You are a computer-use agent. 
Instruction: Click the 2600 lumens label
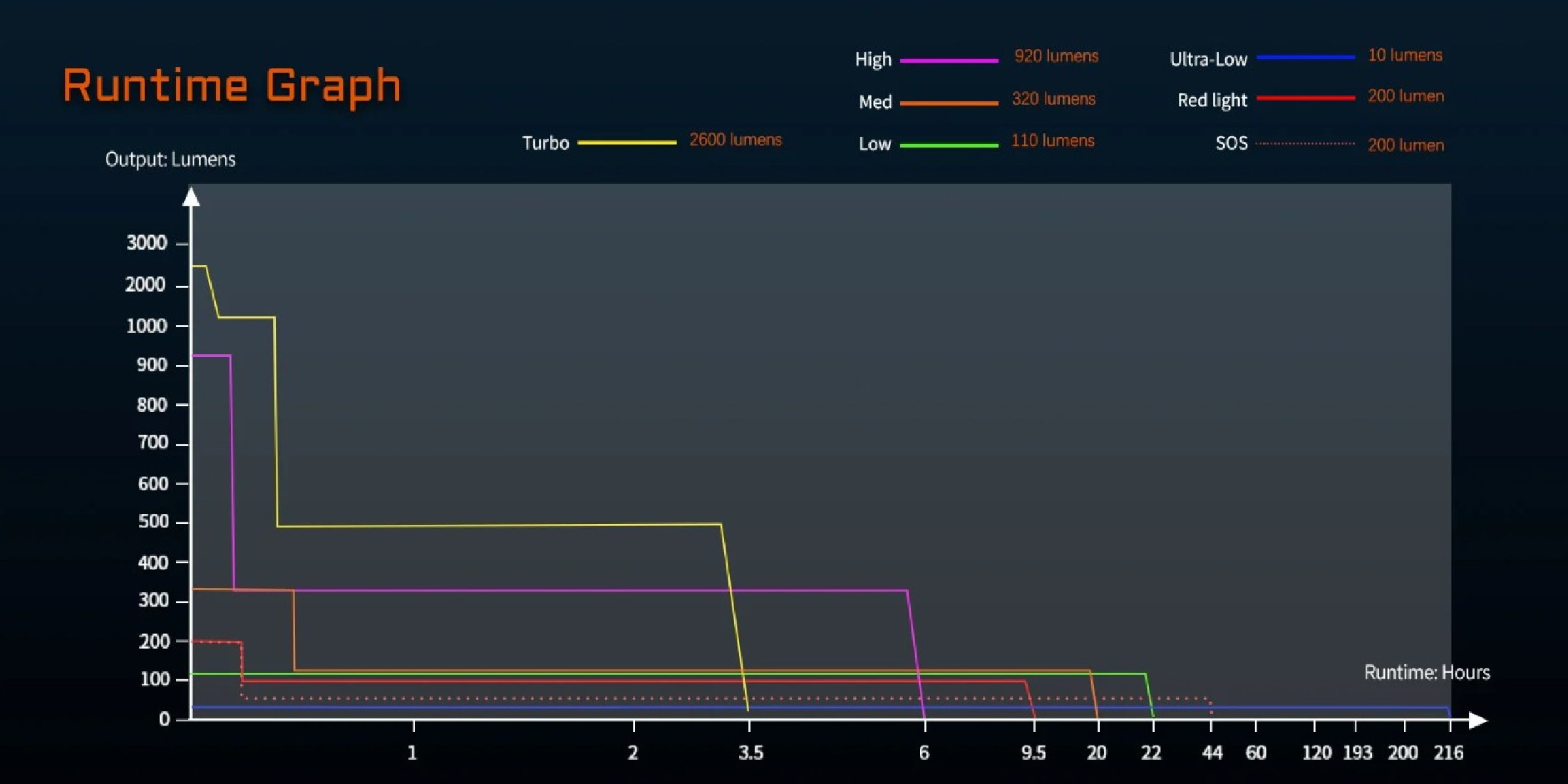(735, 140)
